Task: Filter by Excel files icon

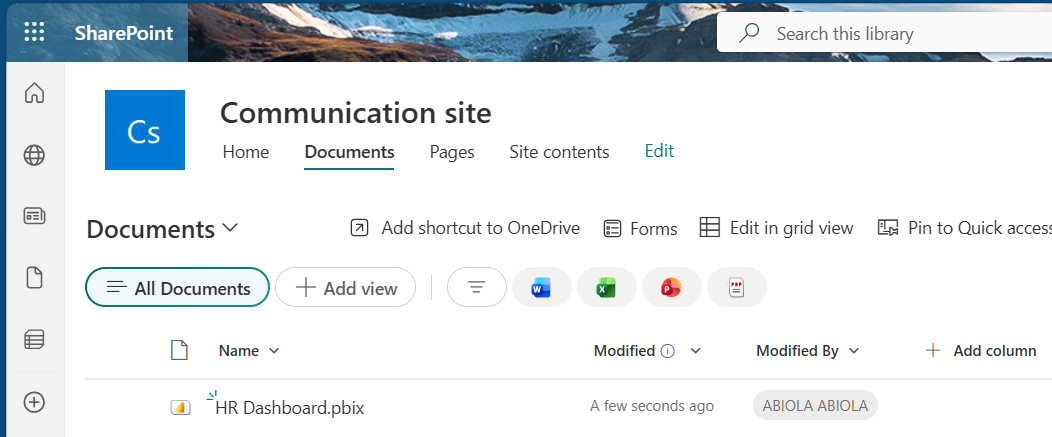Action: point(607,287)
